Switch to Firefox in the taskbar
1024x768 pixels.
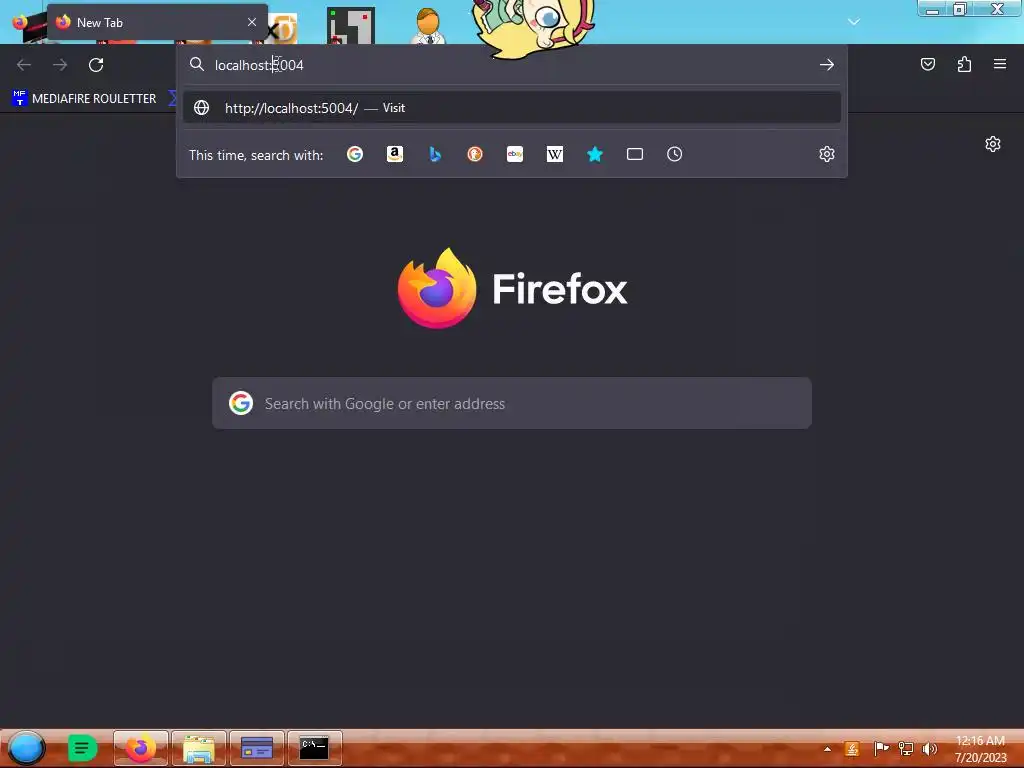140,748
